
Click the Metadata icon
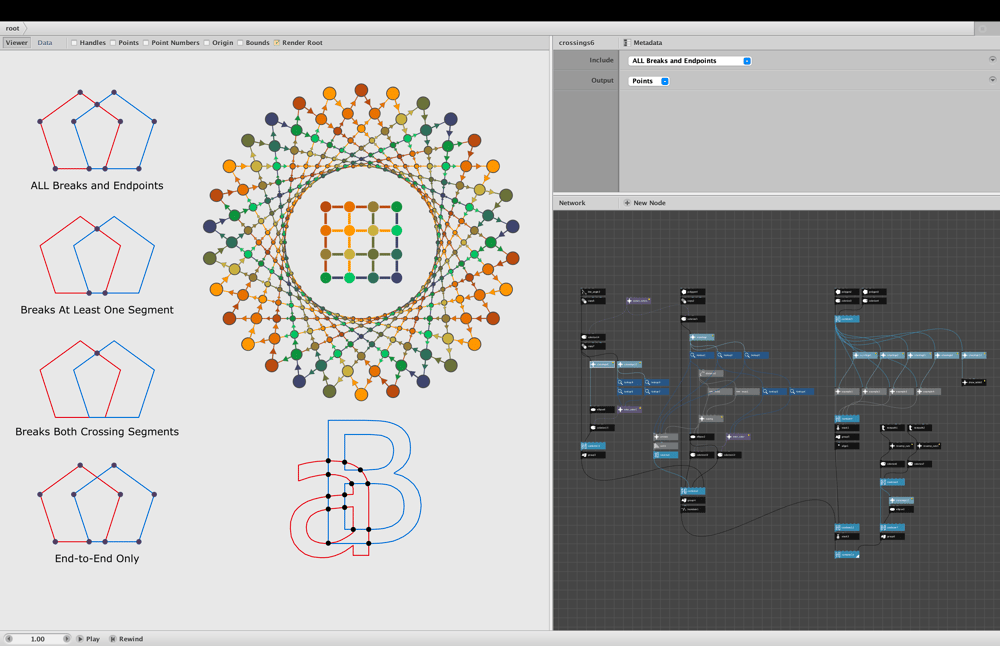(626, 43)
